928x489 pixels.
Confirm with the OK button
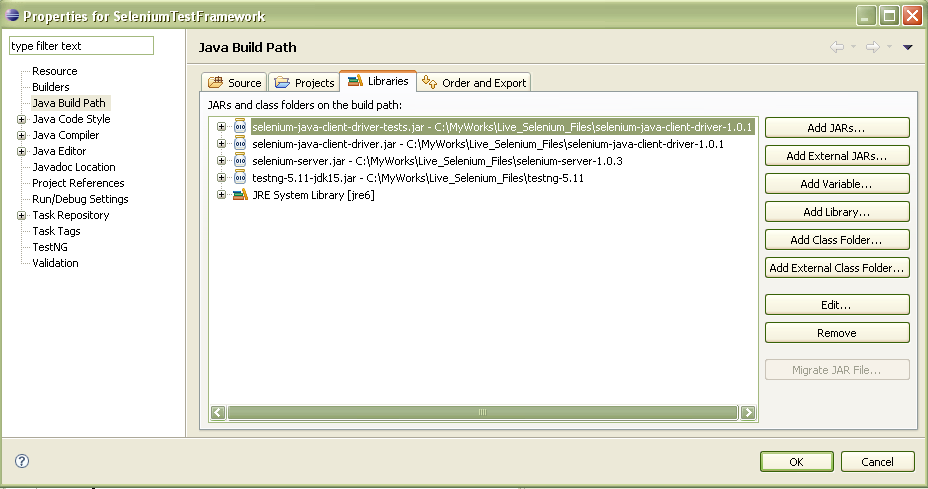point(797,462)
